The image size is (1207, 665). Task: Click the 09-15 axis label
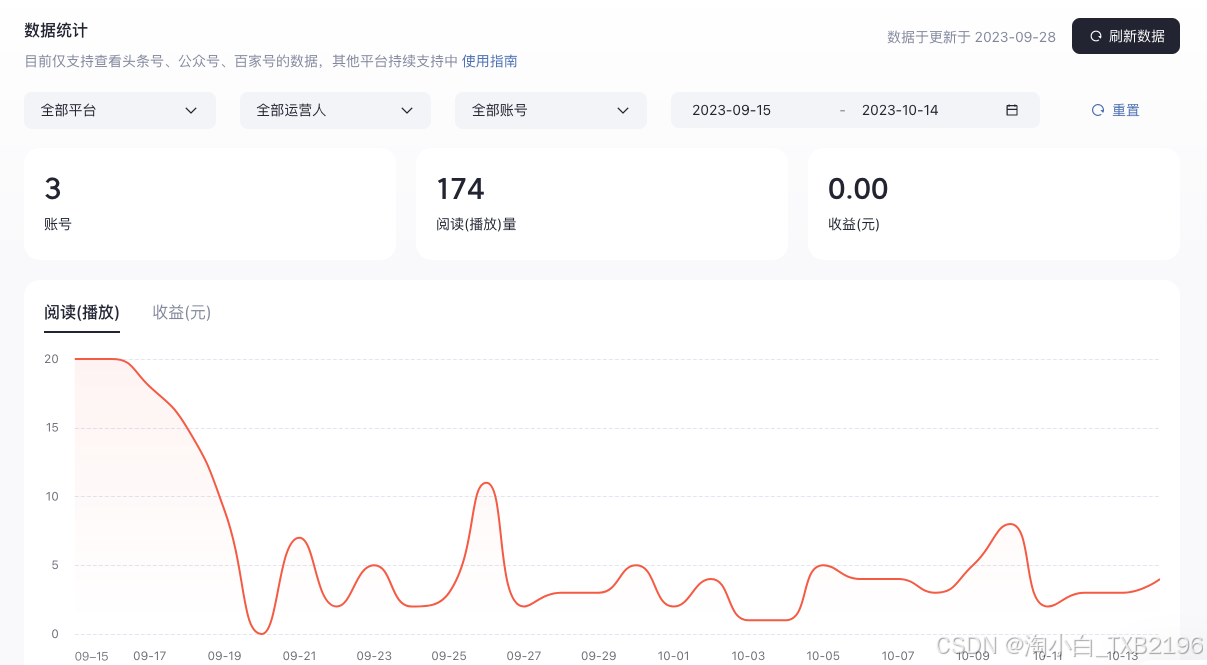[92, 656]
